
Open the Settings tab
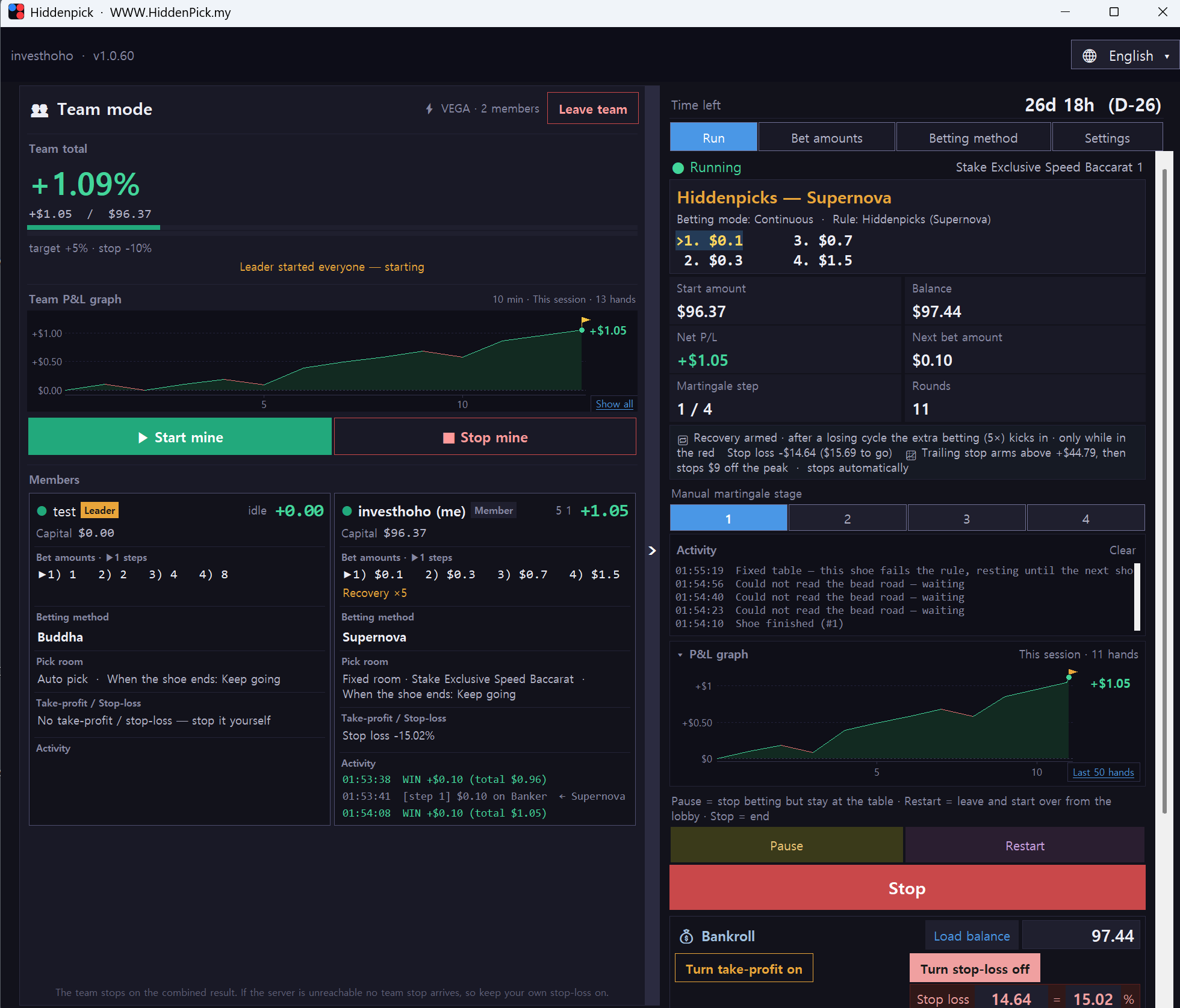[x=1107, y=138]
